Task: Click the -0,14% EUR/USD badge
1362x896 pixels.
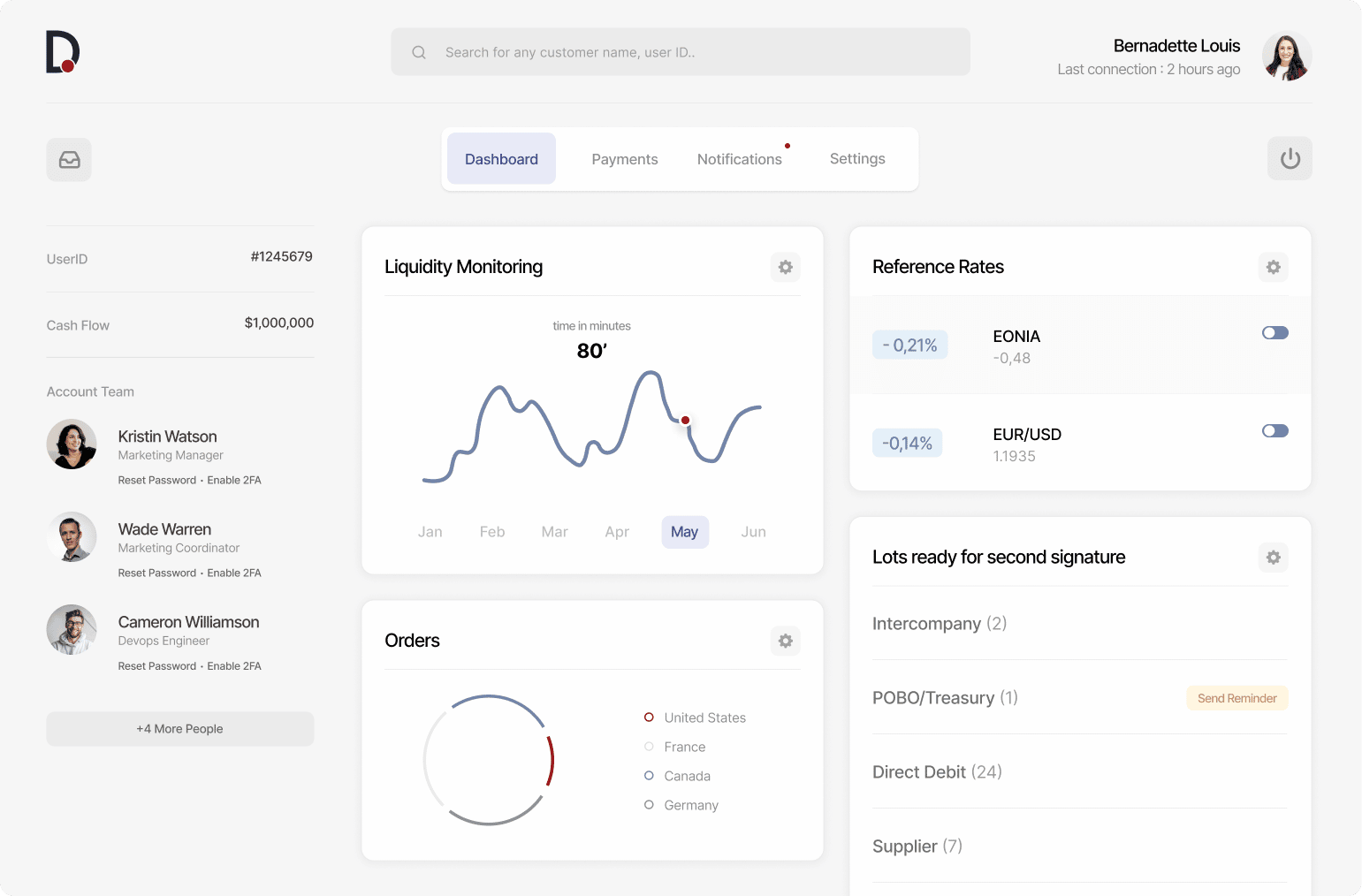Action: pos(908,443)
